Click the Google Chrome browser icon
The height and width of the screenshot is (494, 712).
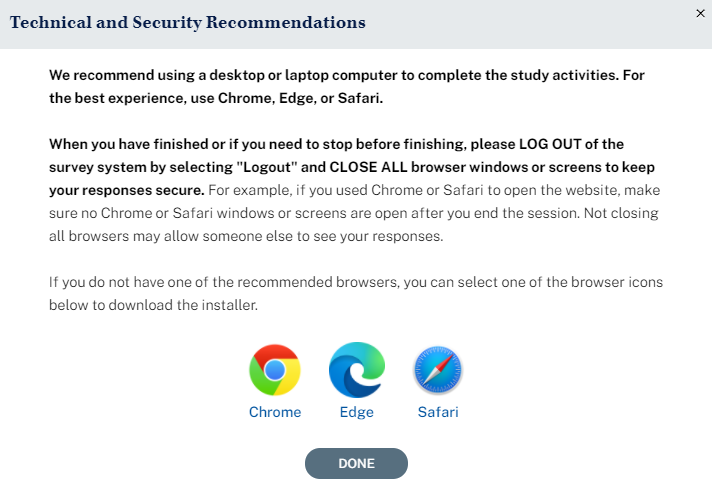coord(274,371)
